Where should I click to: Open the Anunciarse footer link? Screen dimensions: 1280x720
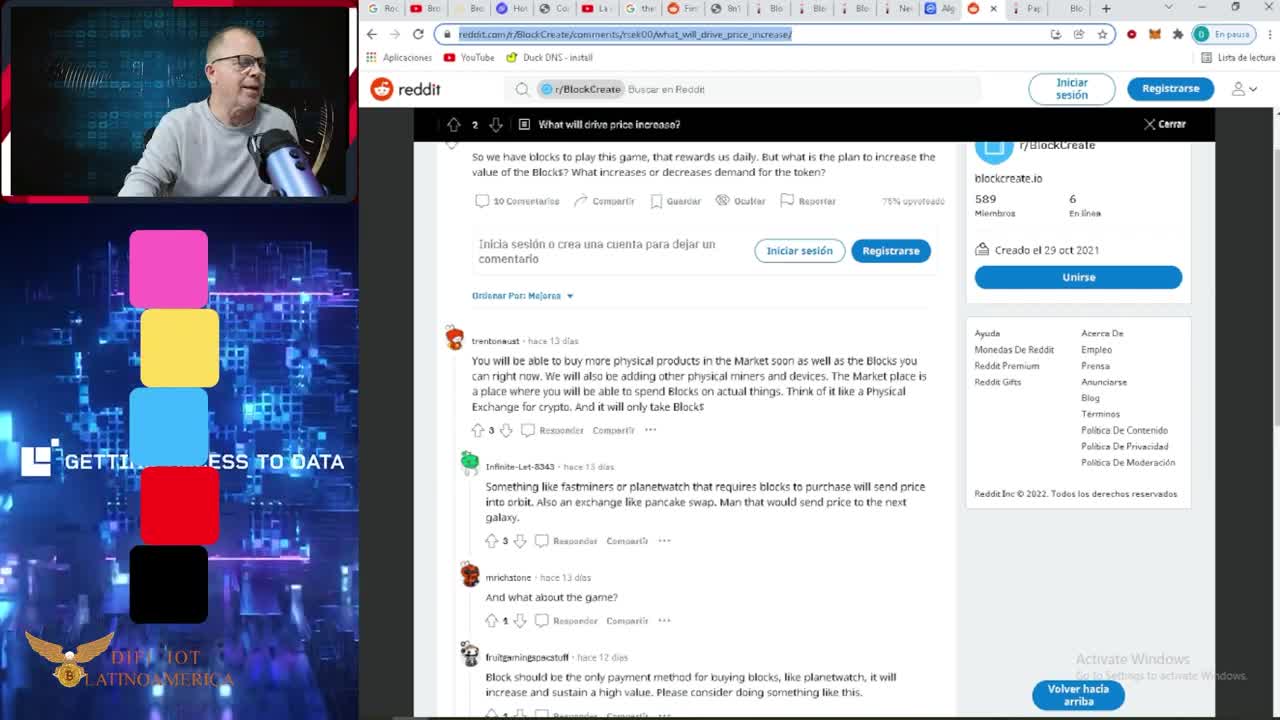click(1104, 382)
